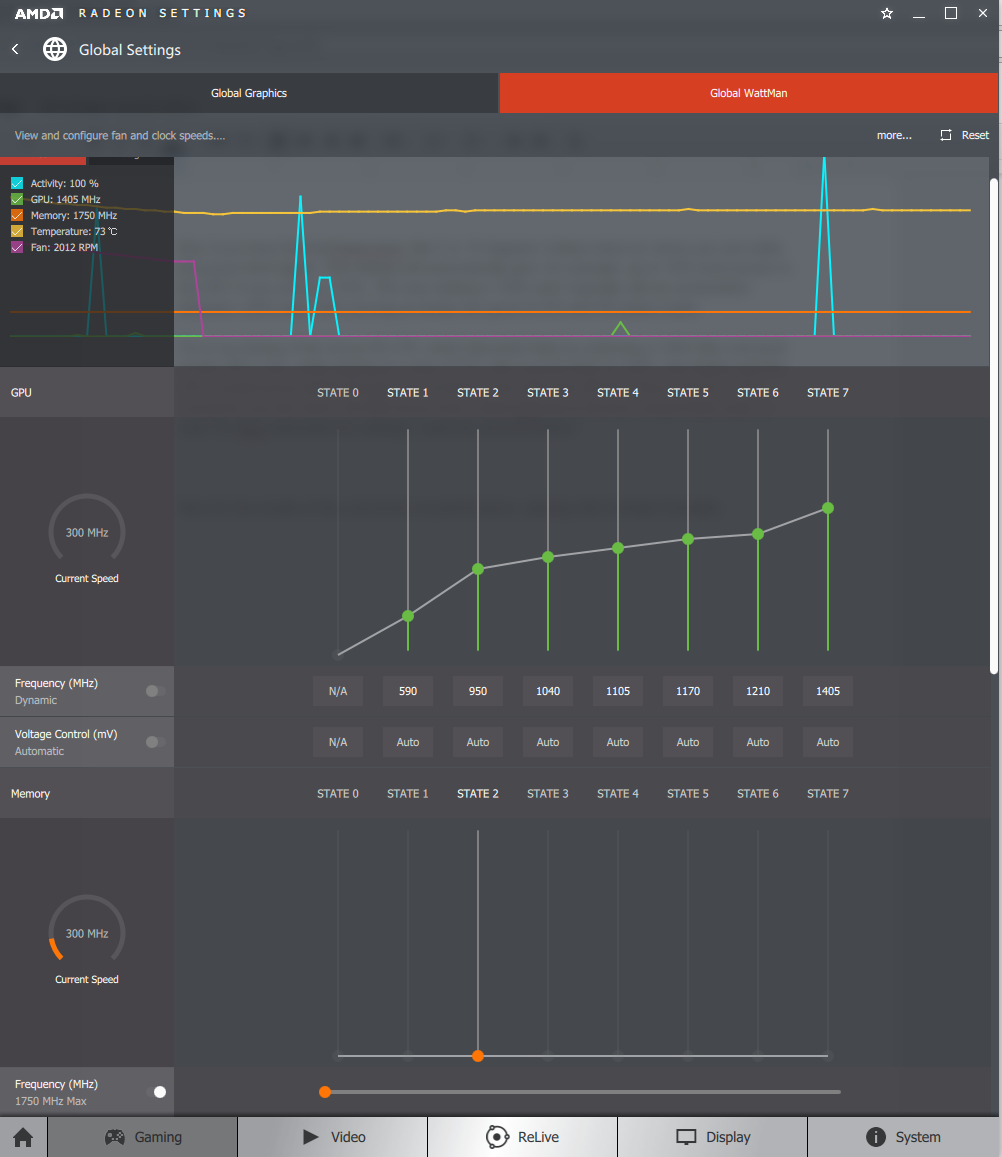Toggle Voltage Control Automatic switch
1002x1157 pixels.
tap(155, 742)
